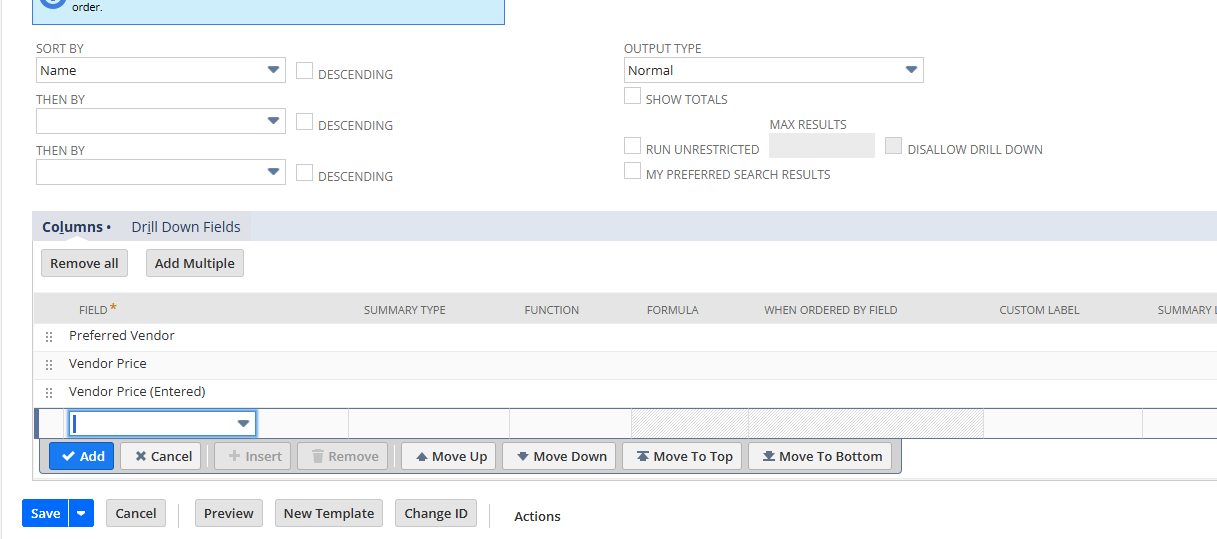Expand the Output Type dropdown

coord(773,70)
